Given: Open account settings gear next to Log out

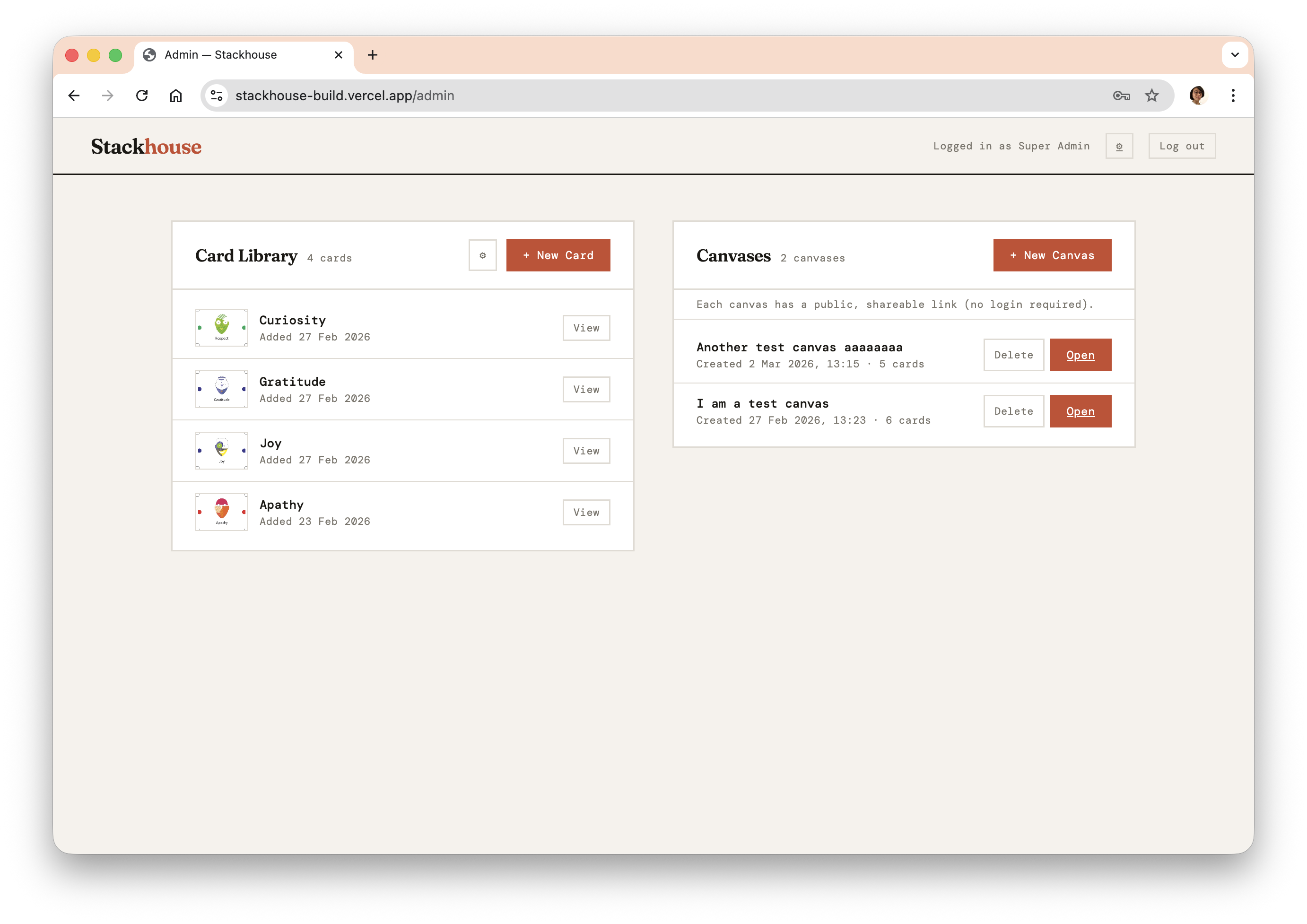Looking at the screenshot, I should pos(1119,146).
